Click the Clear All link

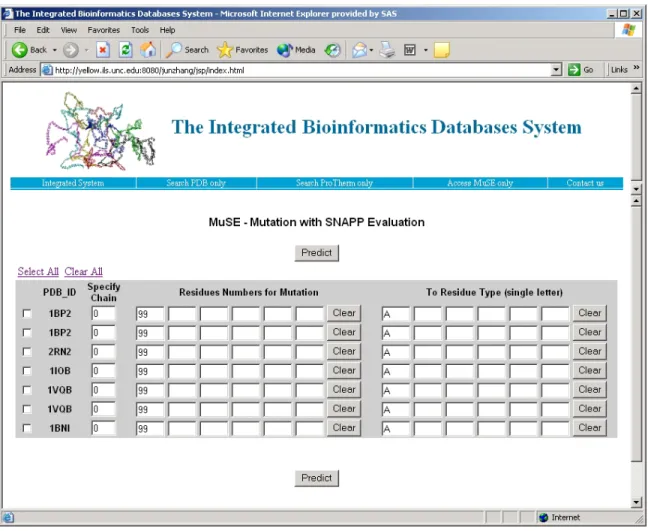tap(83, 271)
